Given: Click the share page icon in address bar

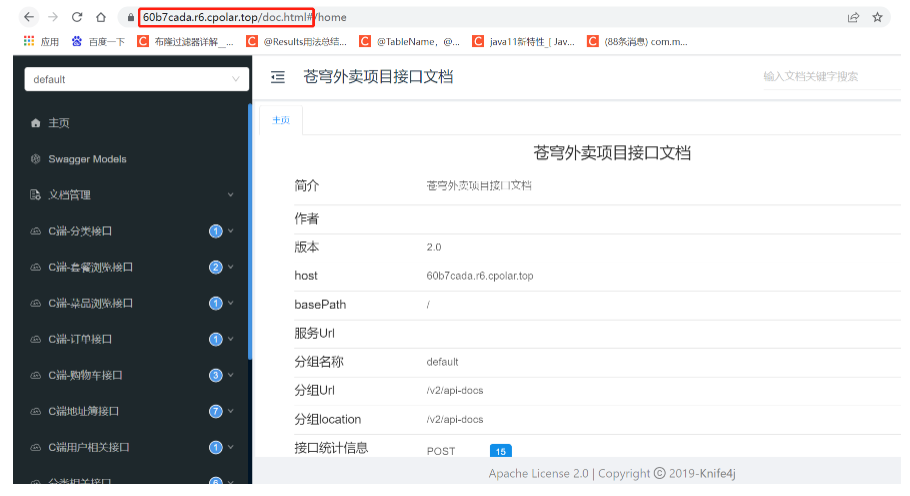Looking at the screenshot, I should (853, 17).
